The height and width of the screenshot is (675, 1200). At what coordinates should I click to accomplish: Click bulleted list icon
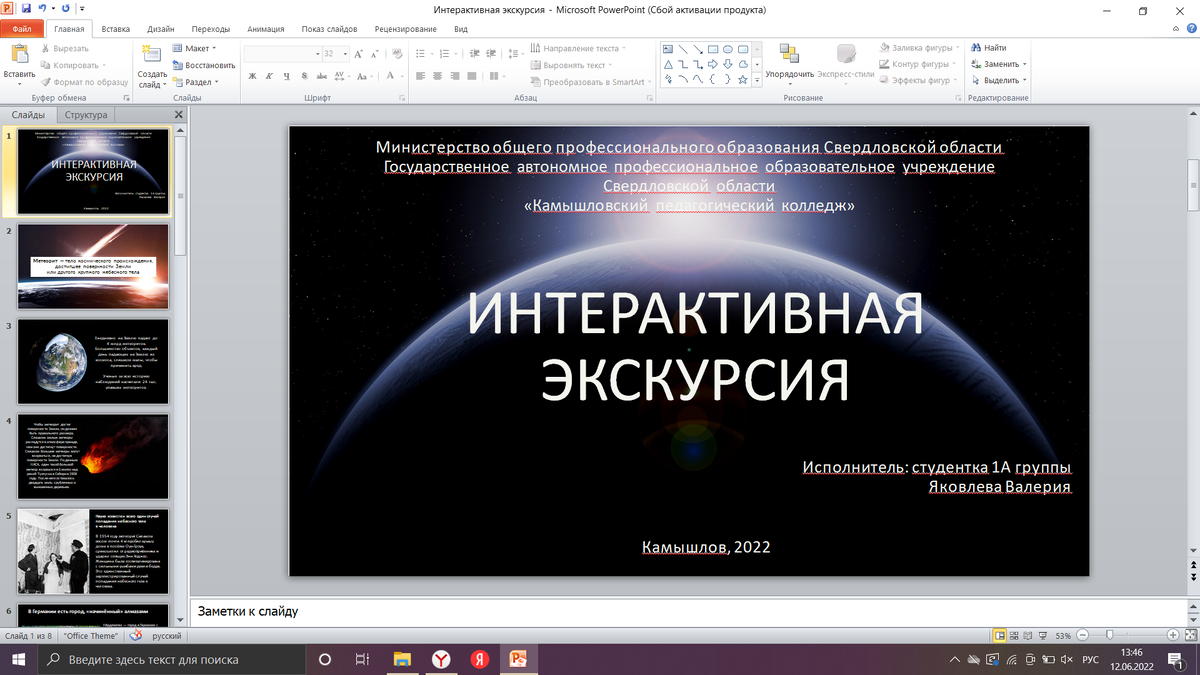(x=420, y=54)
